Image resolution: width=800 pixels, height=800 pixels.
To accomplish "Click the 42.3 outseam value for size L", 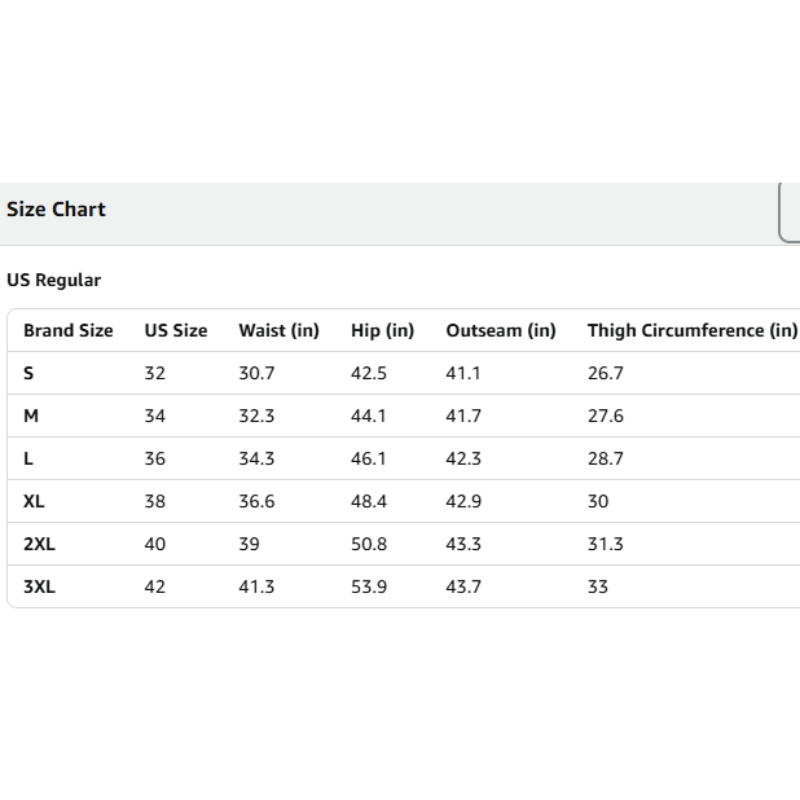I will click(464, 459).
